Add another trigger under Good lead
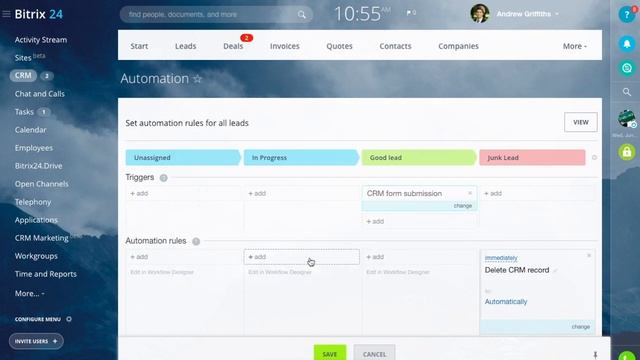Screen dimensions: 640x360 pos(375,221)
